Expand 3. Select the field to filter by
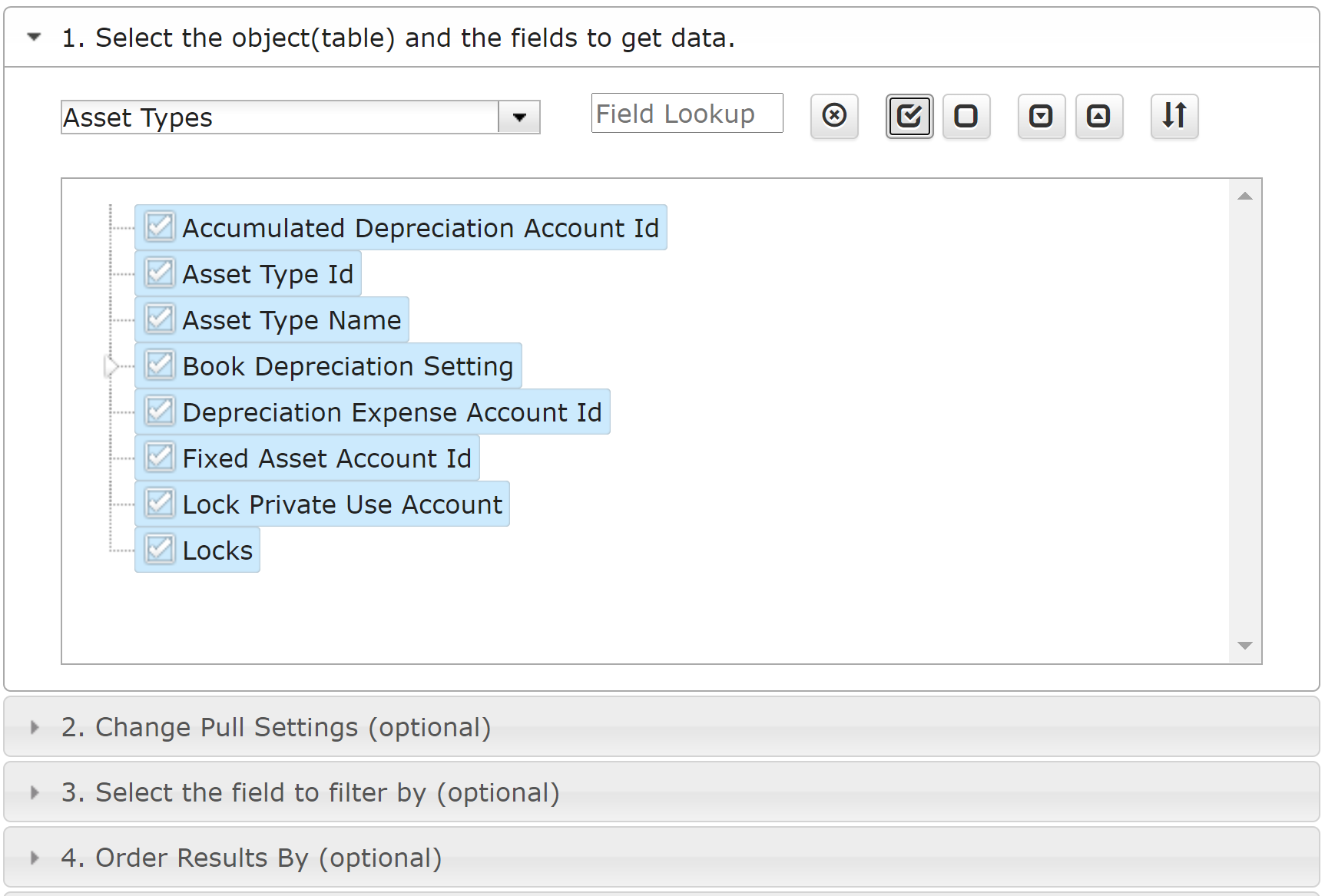Screen dimensions: 1325x896 pos(661,792)
